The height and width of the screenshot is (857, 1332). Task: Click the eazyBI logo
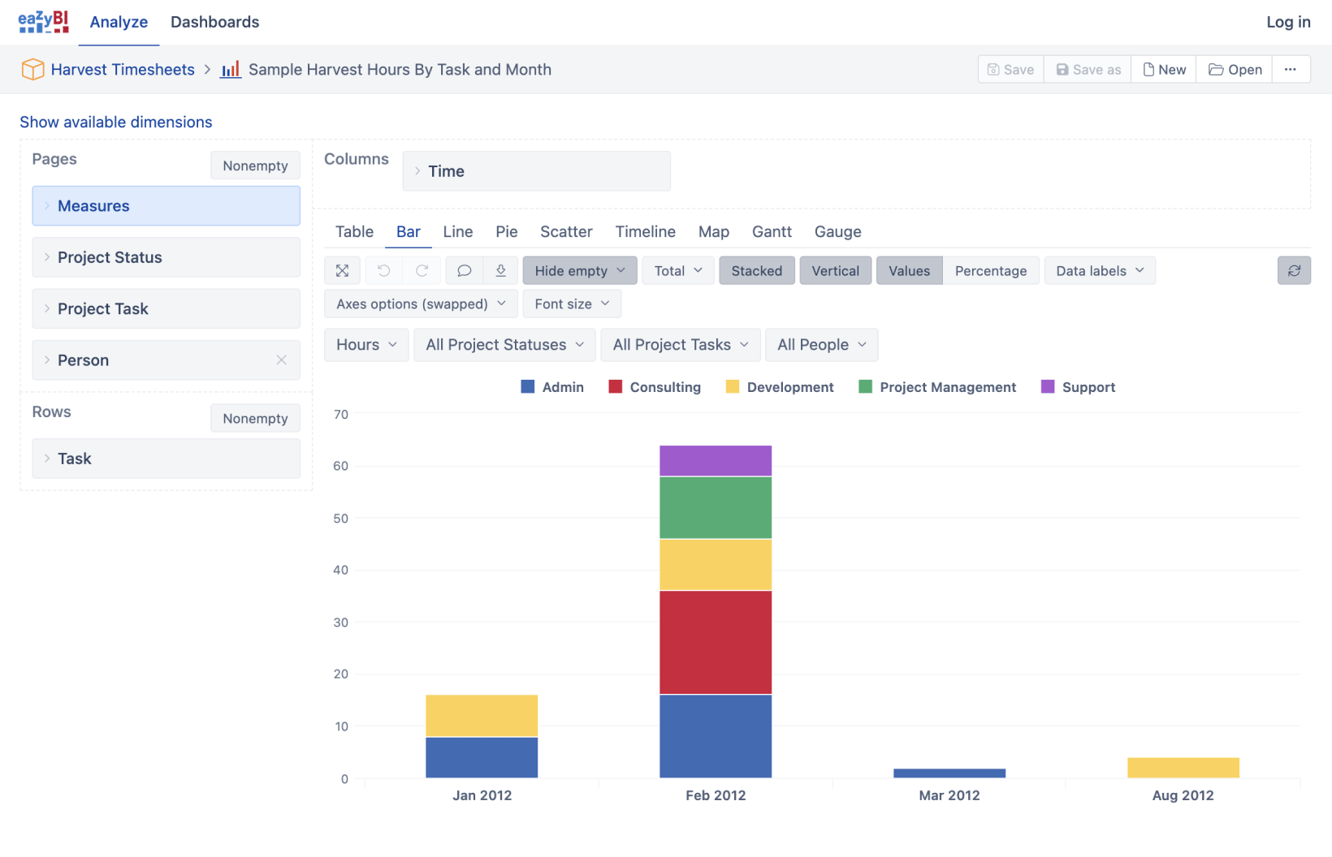(x=42, y=20)
